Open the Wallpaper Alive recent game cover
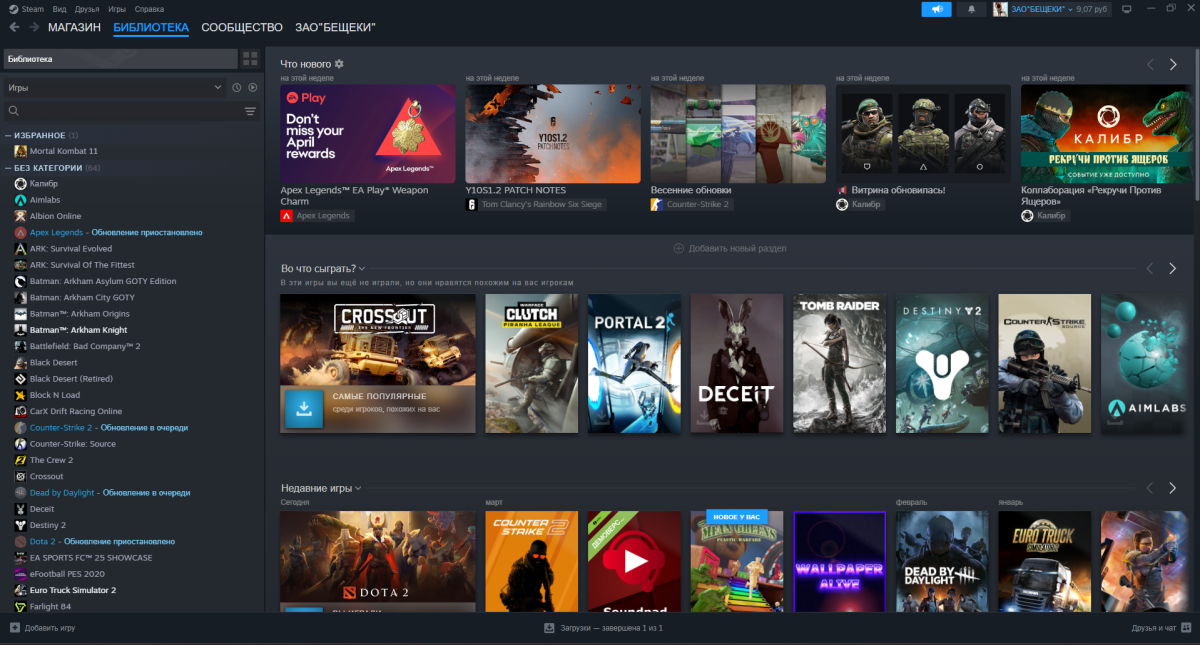This screenshot has height=645, width=1200. coord(839,562)
